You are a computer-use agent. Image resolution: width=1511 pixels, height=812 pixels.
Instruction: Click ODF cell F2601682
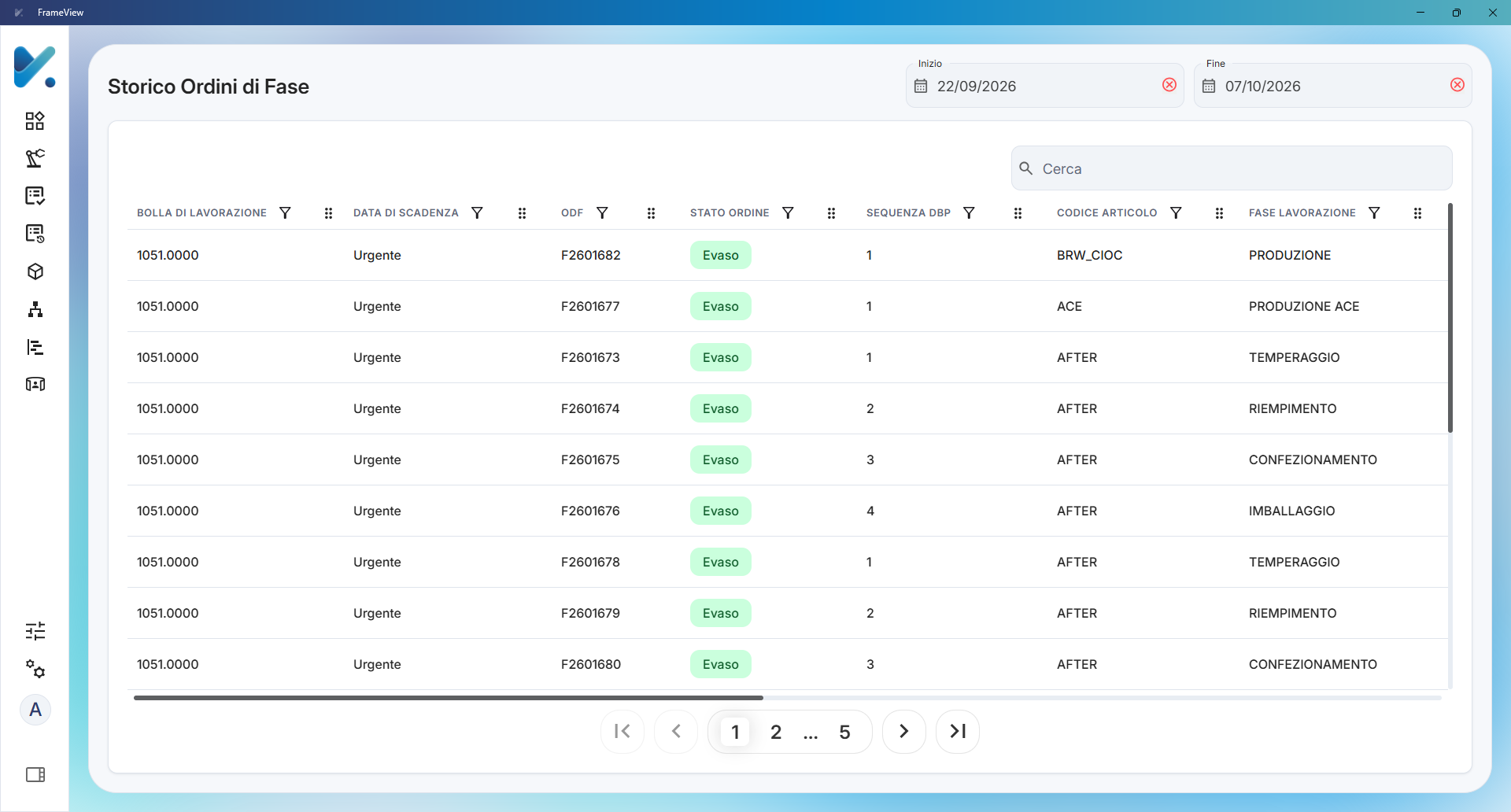591,255
